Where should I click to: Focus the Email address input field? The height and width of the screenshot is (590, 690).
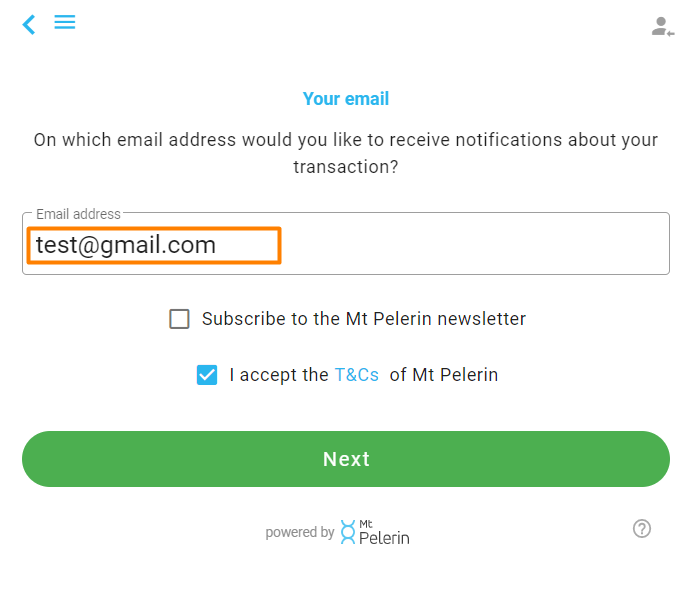click(346, 244)
